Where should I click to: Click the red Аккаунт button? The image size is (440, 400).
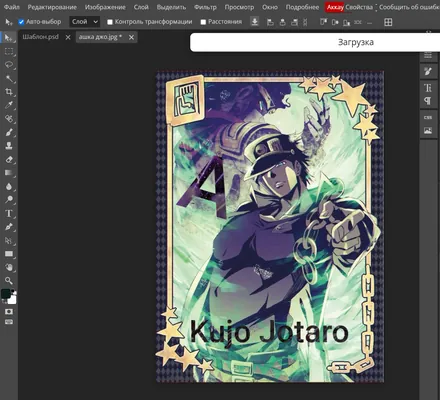pos(335,7)
